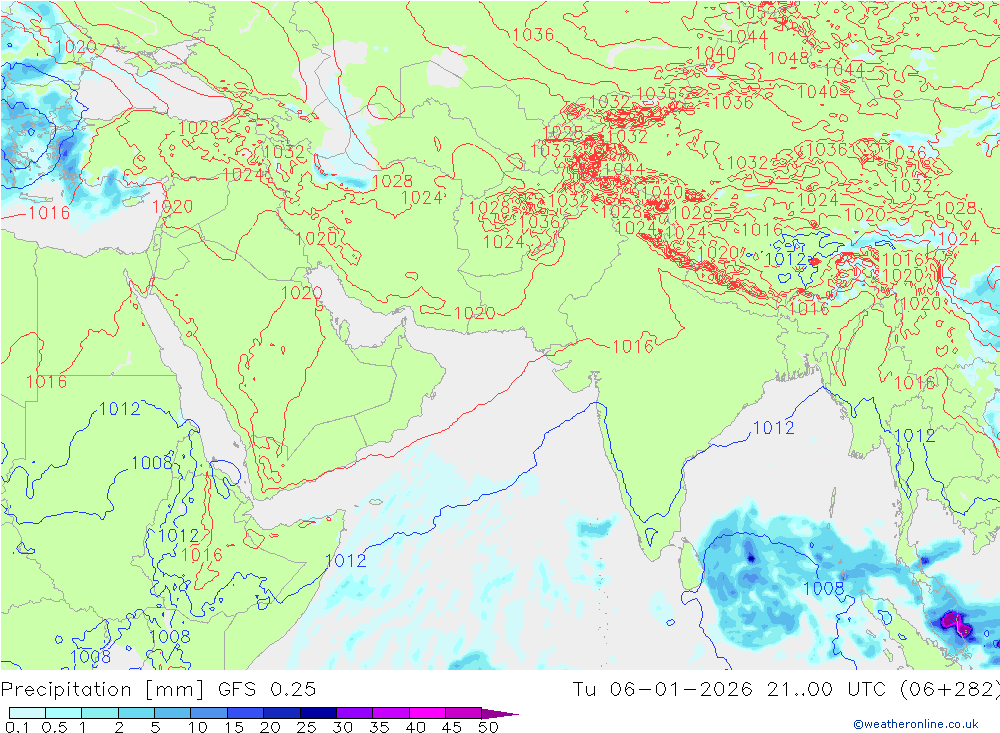Click the 2–5 mm legend color box
The height and width of the screenshot is (733, 1000).
pos(136,713)
